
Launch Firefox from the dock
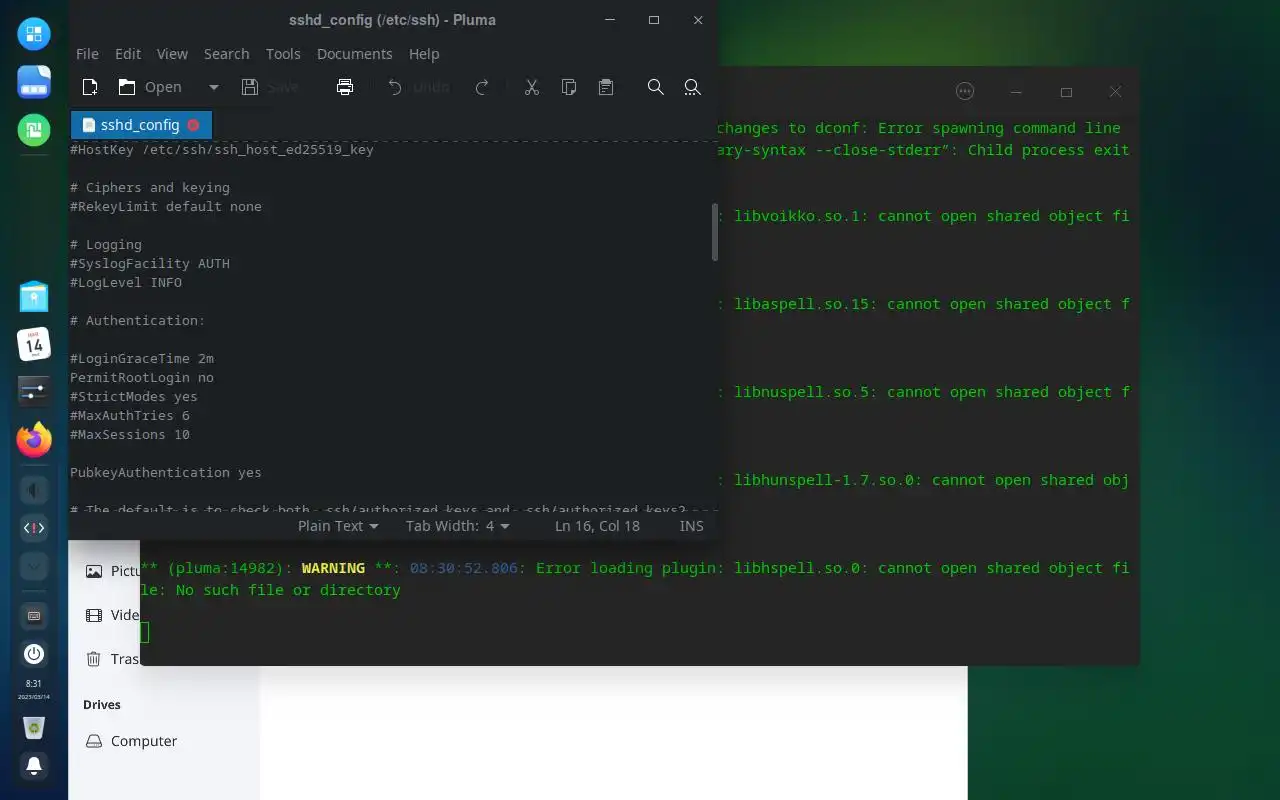click(34, 439)
